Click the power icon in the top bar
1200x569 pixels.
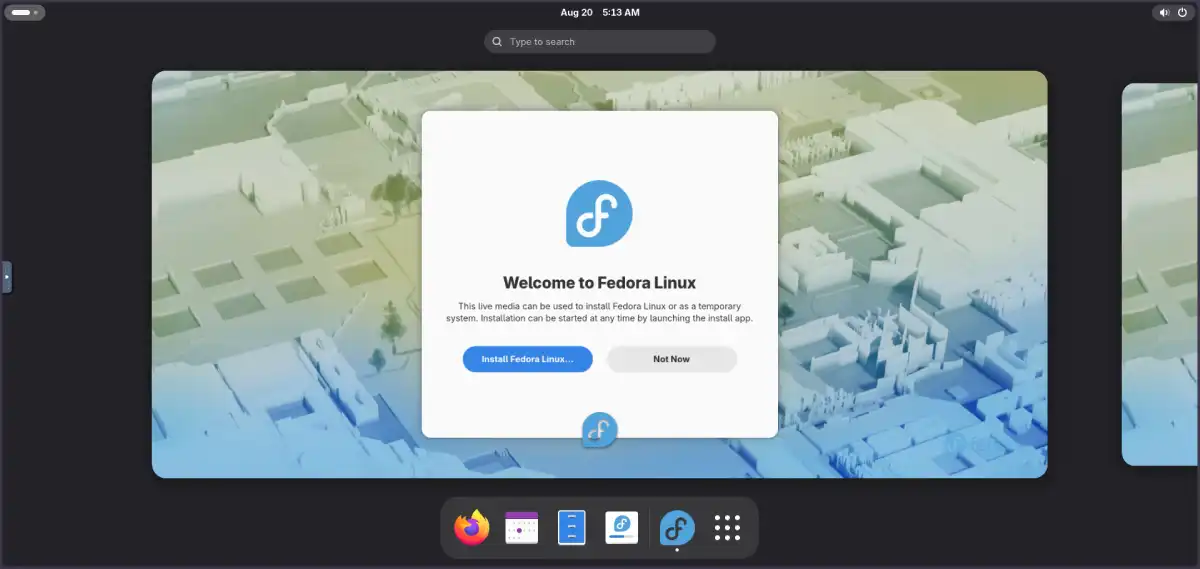1182,13
